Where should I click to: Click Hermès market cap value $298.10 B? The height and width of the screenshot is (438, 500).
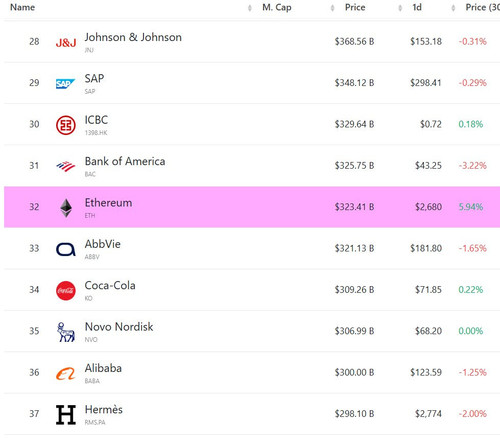tap(354, 414)
